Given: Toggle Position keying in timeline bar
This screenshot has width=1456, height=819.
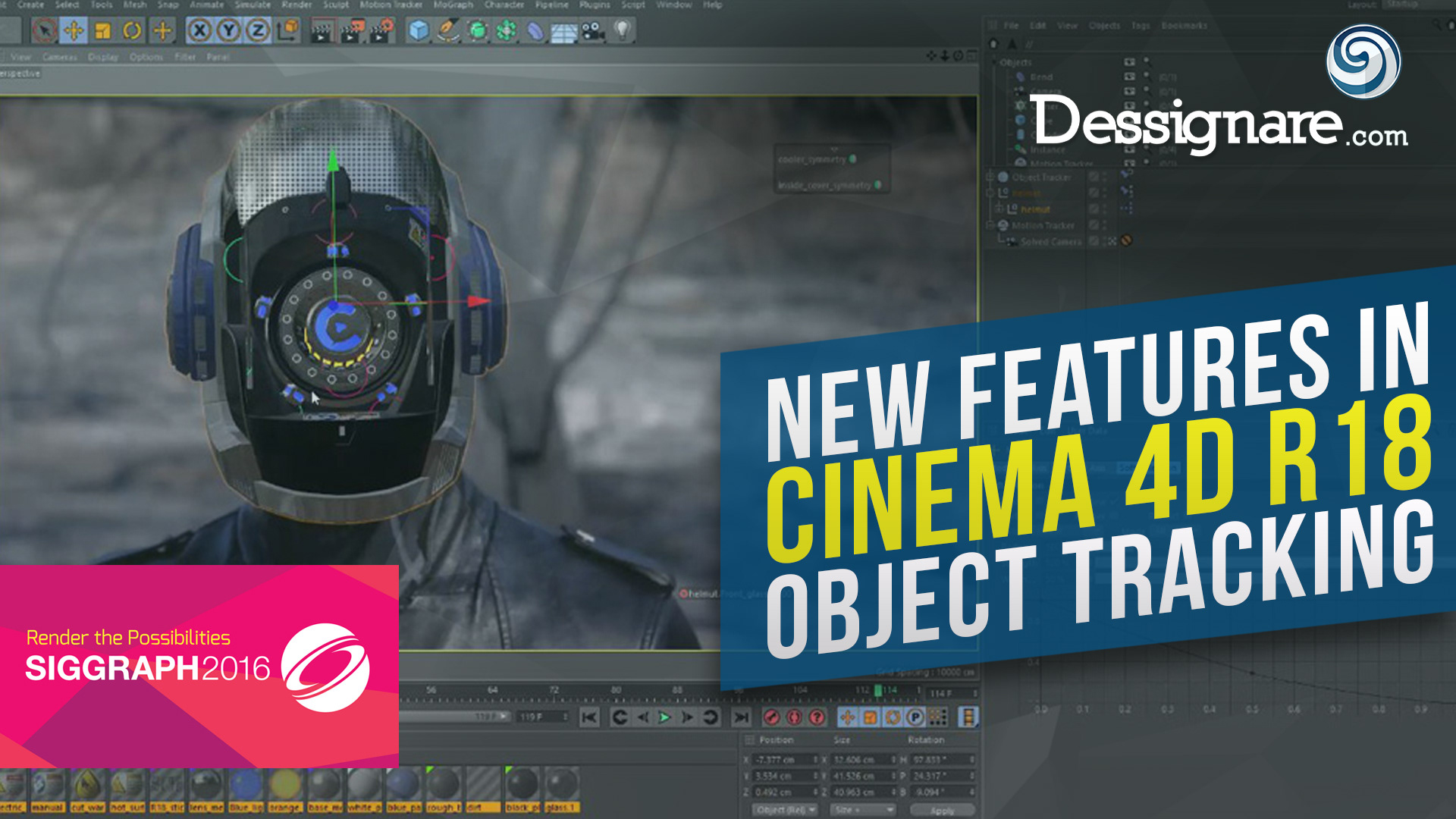Looking at the screenshot, I should pos(848,717).
